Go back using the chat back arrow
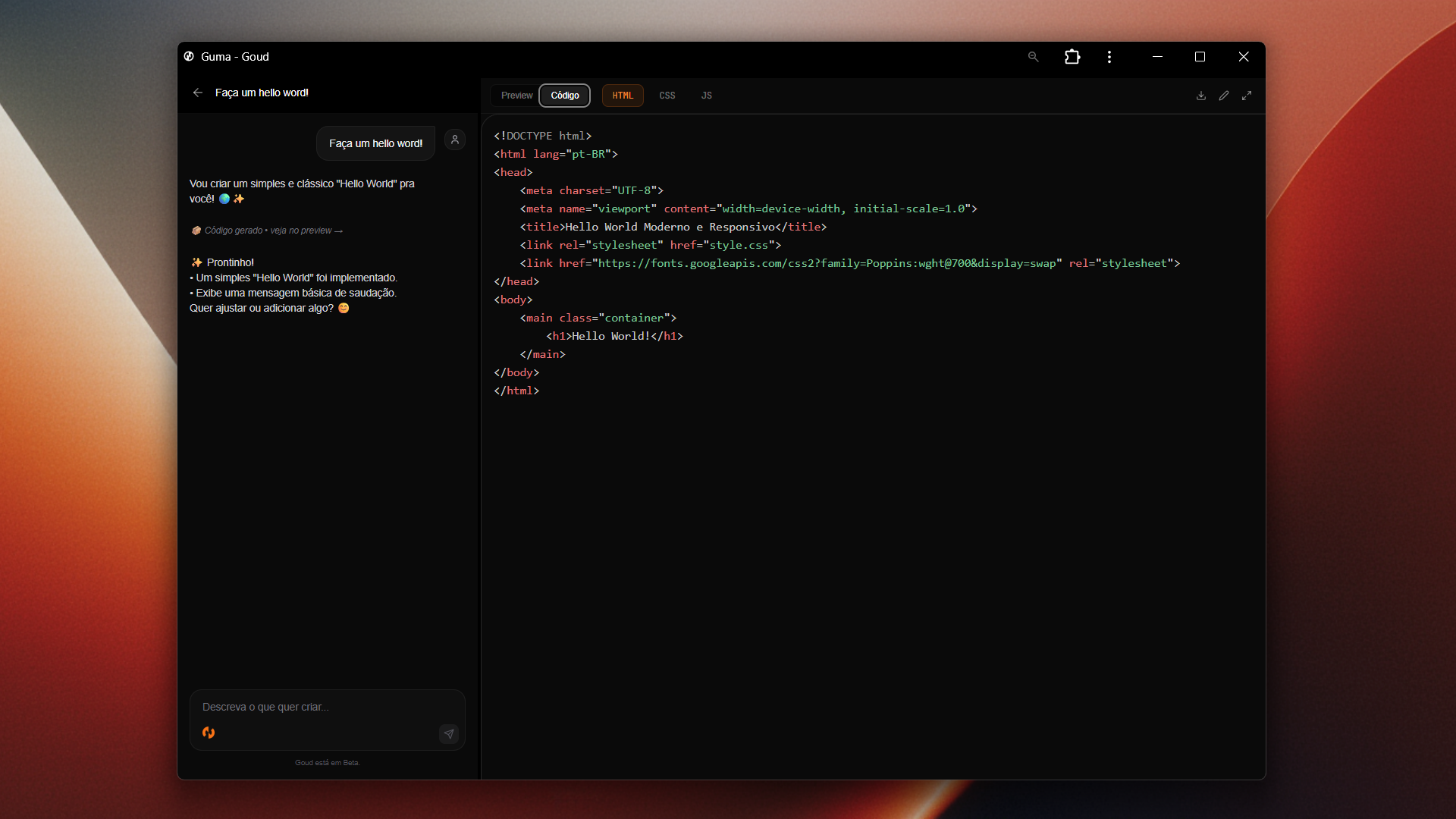The height and width of the screenshot is (819, 1456). pos(197,93)
